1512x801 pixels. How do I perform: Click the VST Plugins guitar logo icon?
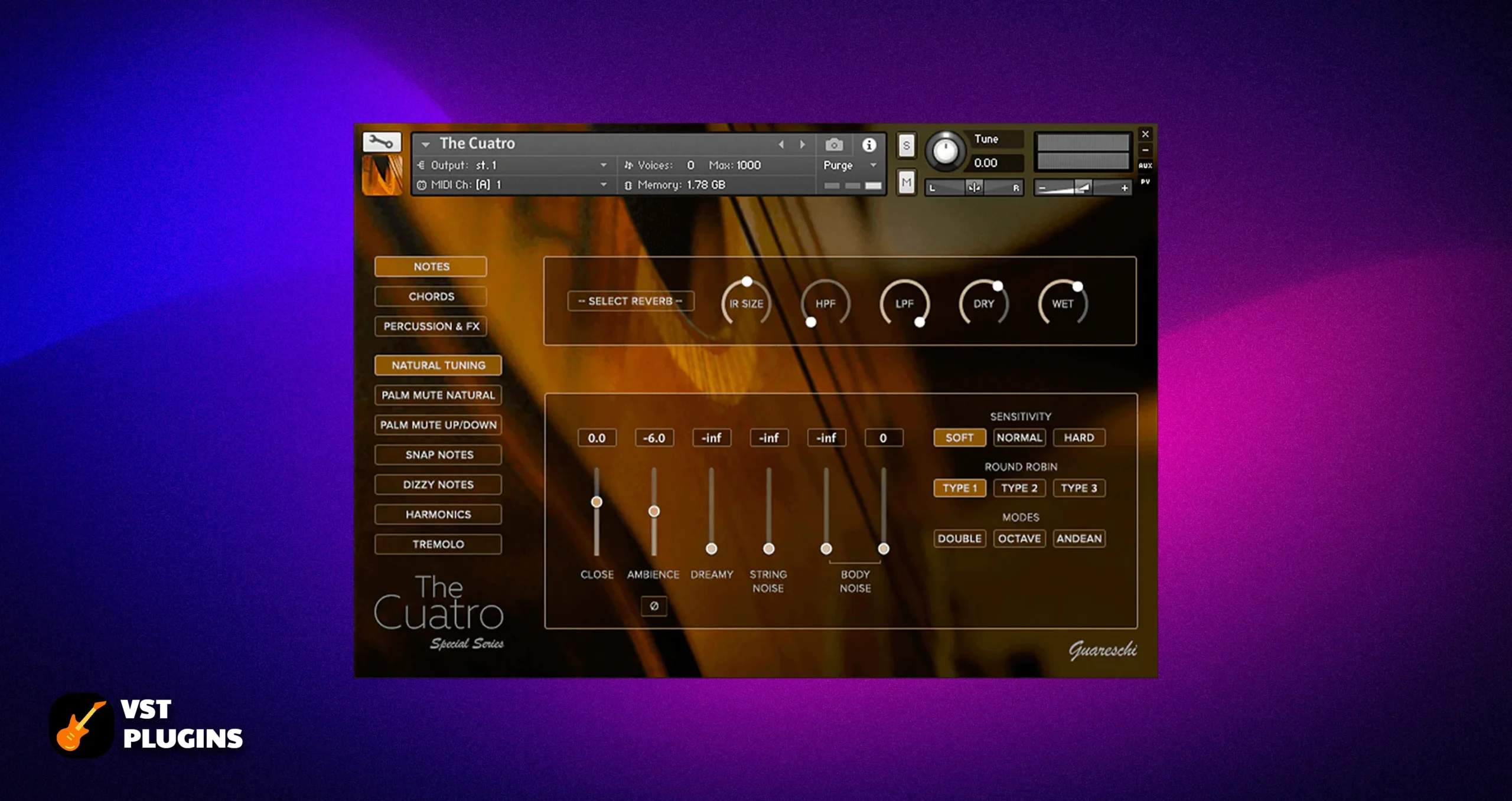coord(82,725)
